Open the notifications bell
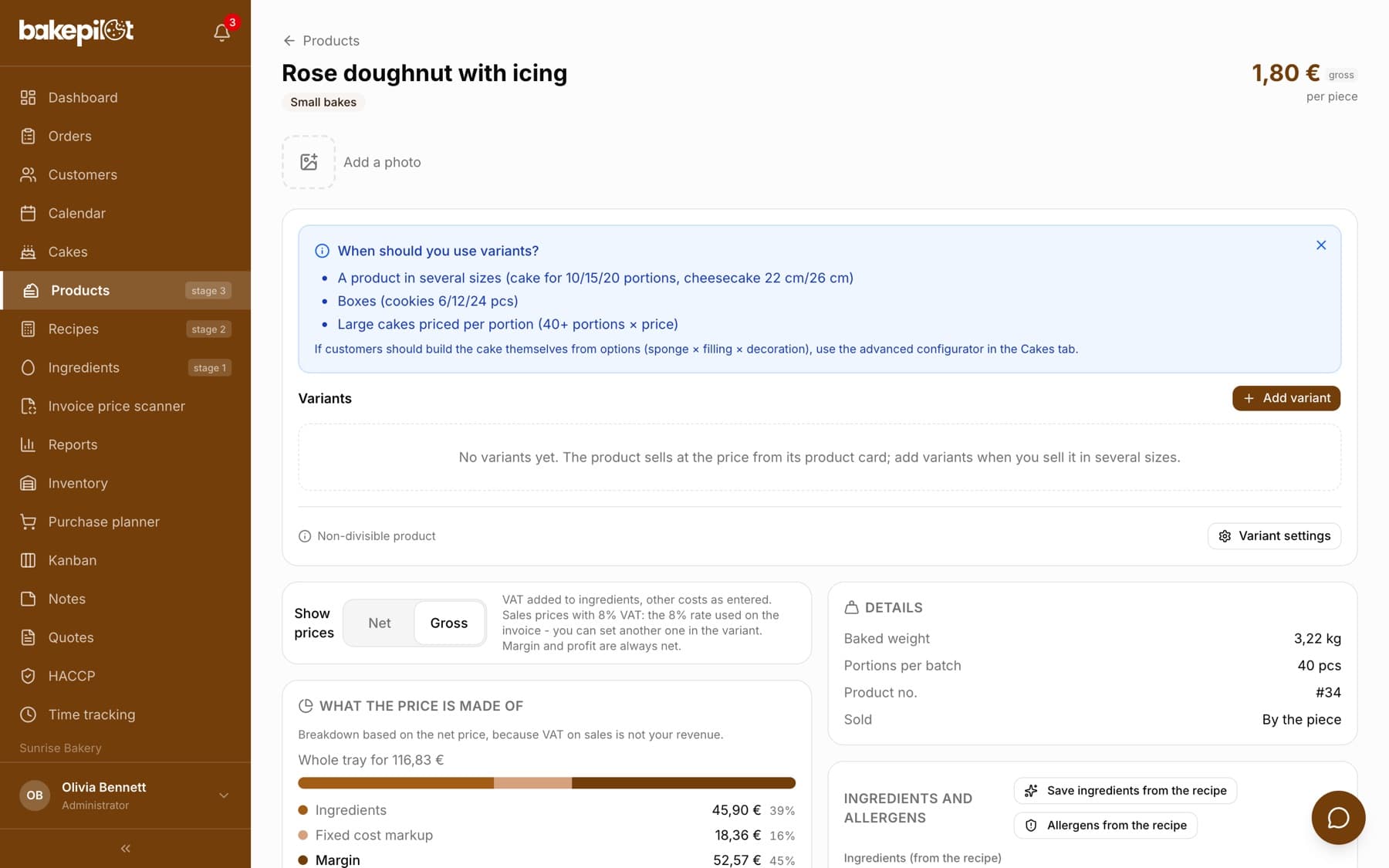The image size is (1389, 868). (x=222, y=32)
